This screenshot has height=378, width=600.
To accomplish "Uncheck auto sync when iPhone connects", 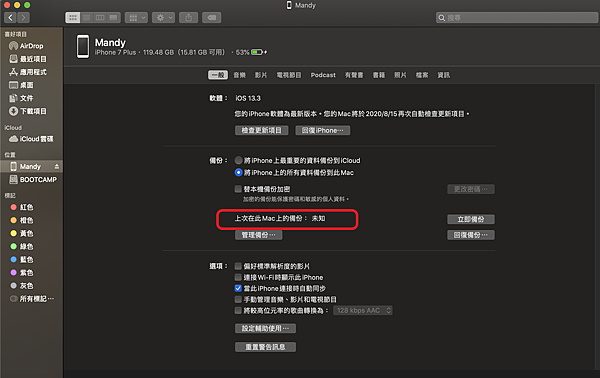I will tap(238, 288).
